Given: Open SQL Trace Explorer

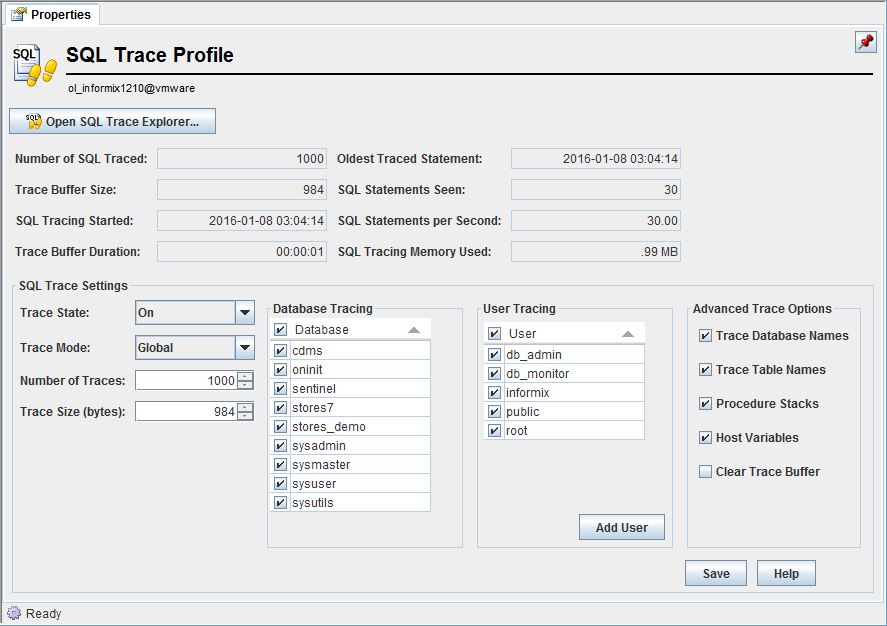Looking at the screenshot, I should click(x=112, y=122).
